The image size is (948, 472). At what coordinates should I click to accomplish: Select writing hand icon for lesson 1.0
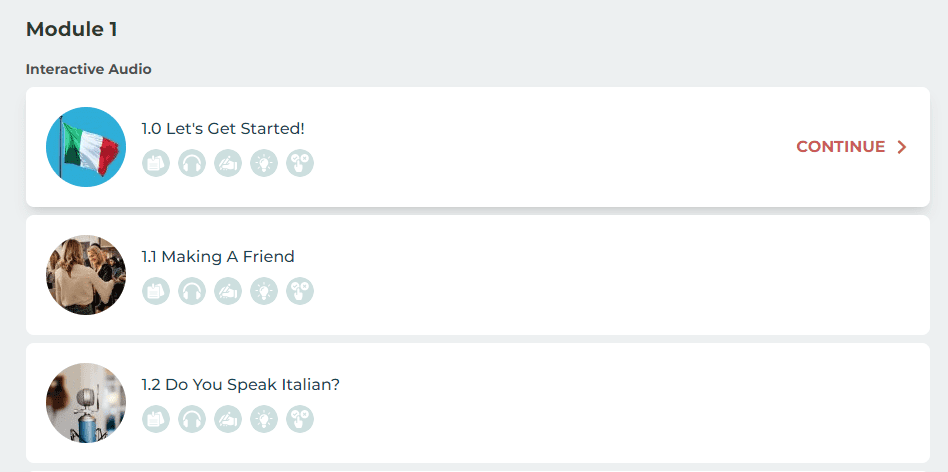click(x=228, y=163)
